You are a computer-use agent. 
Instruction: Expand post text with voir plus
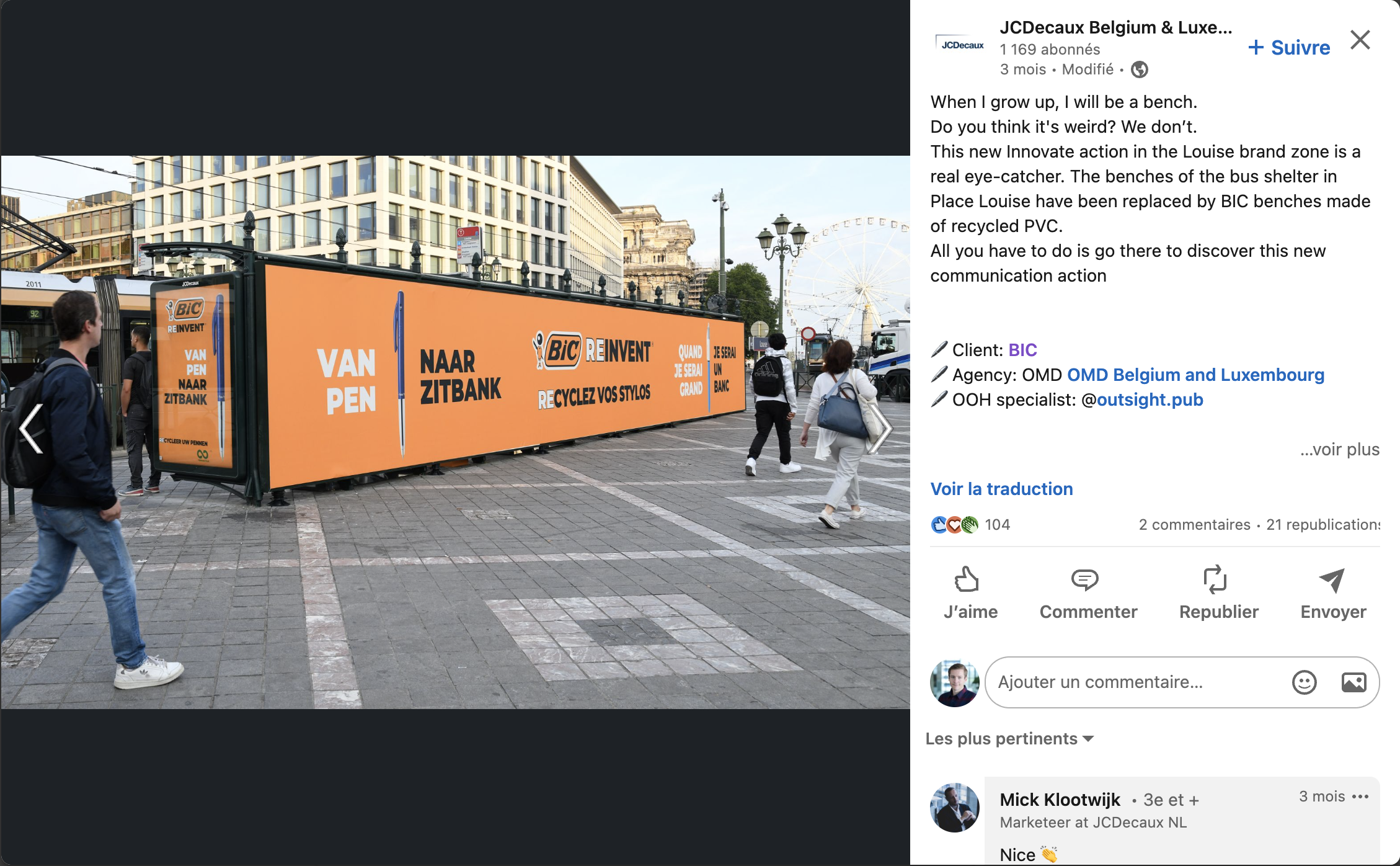[x=1340, y=449]
